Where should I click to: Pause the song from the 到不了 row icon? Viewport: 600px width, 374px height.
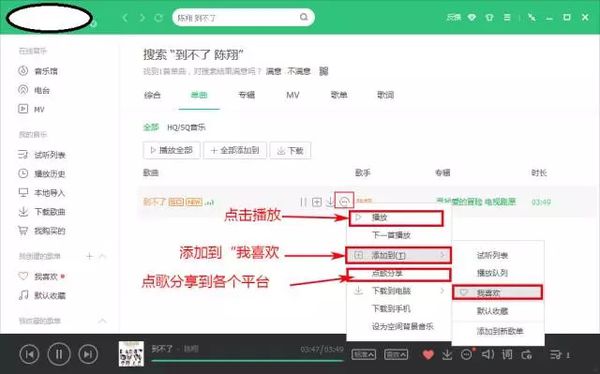pos(303,201)
